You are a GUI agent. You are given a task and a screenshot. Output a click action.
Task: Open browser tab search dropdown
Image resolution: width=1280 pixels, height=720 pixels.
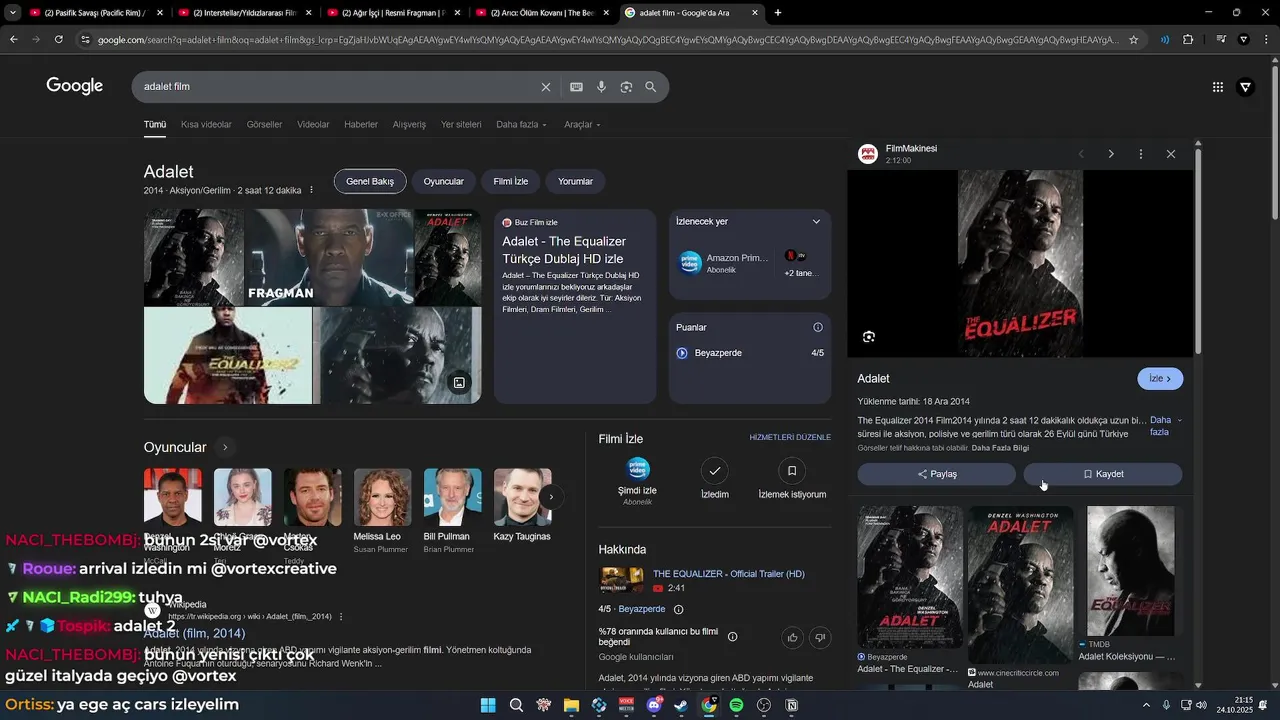(x=13, y=13)
